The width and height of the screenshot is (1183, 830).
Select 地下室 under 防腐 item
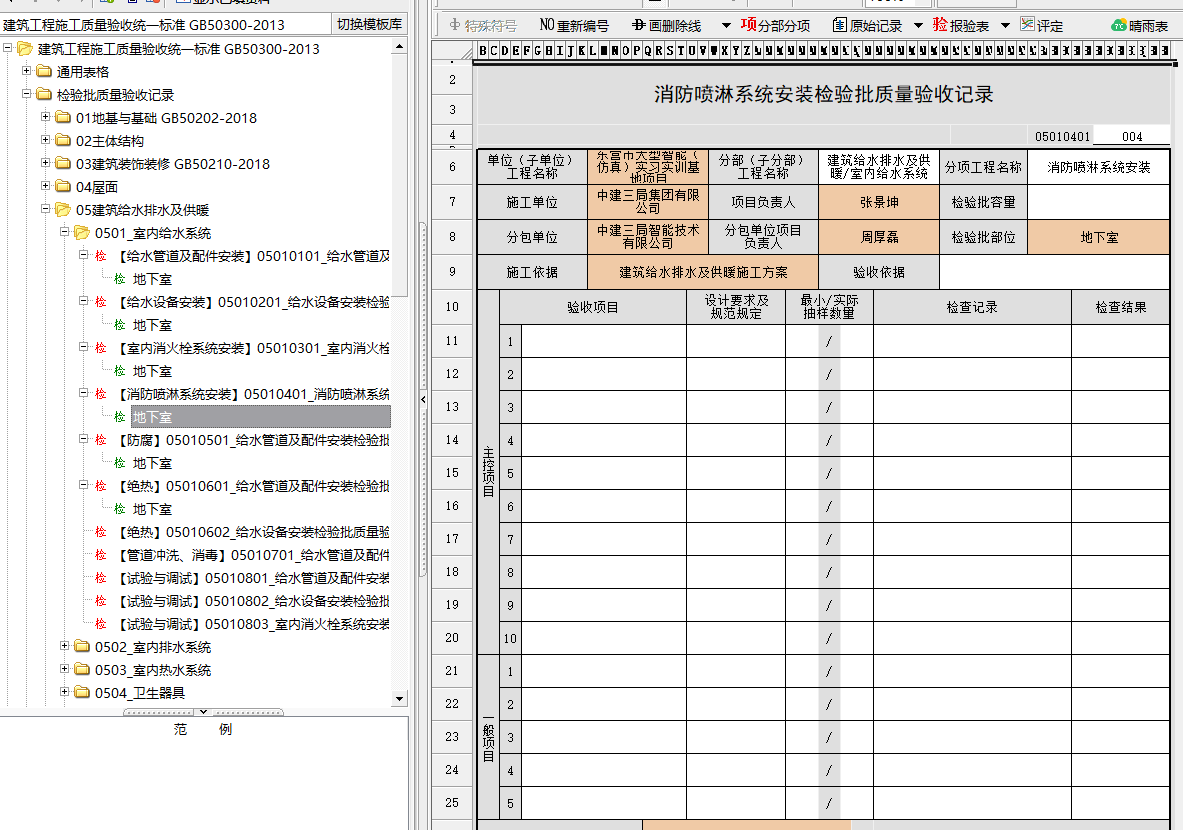pyautogui.click(x=152, y=463)
